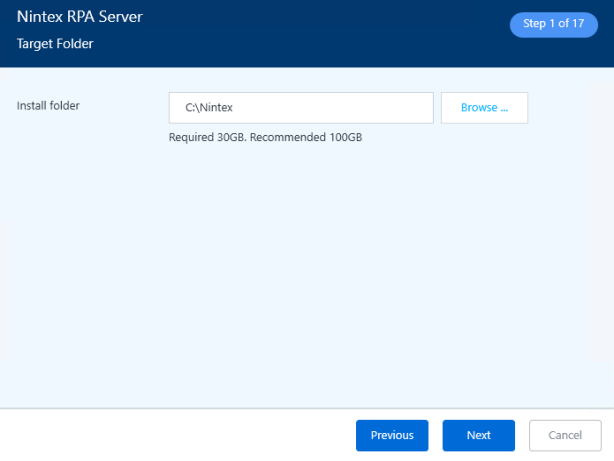Go back with the Previous button
This screenshot has height=461, width=614.
pos(392,435)
